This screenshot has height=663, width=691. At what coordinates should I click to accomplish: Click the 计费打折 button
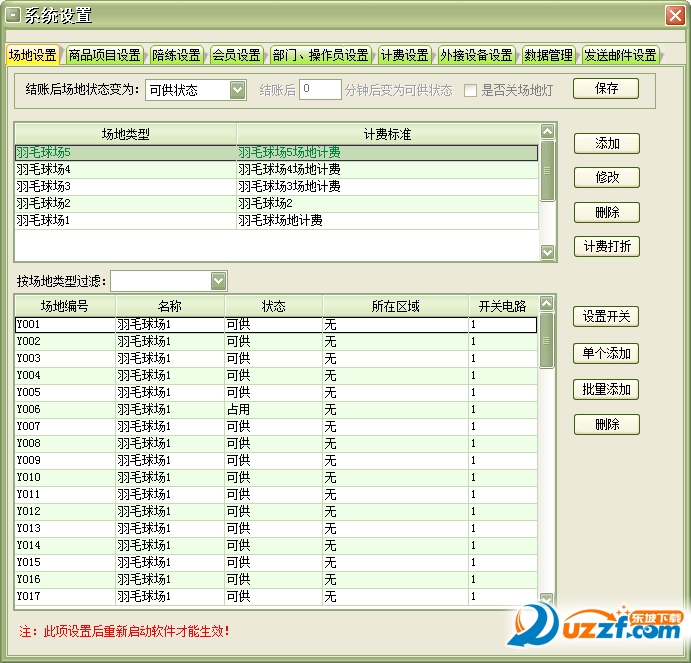606,246
